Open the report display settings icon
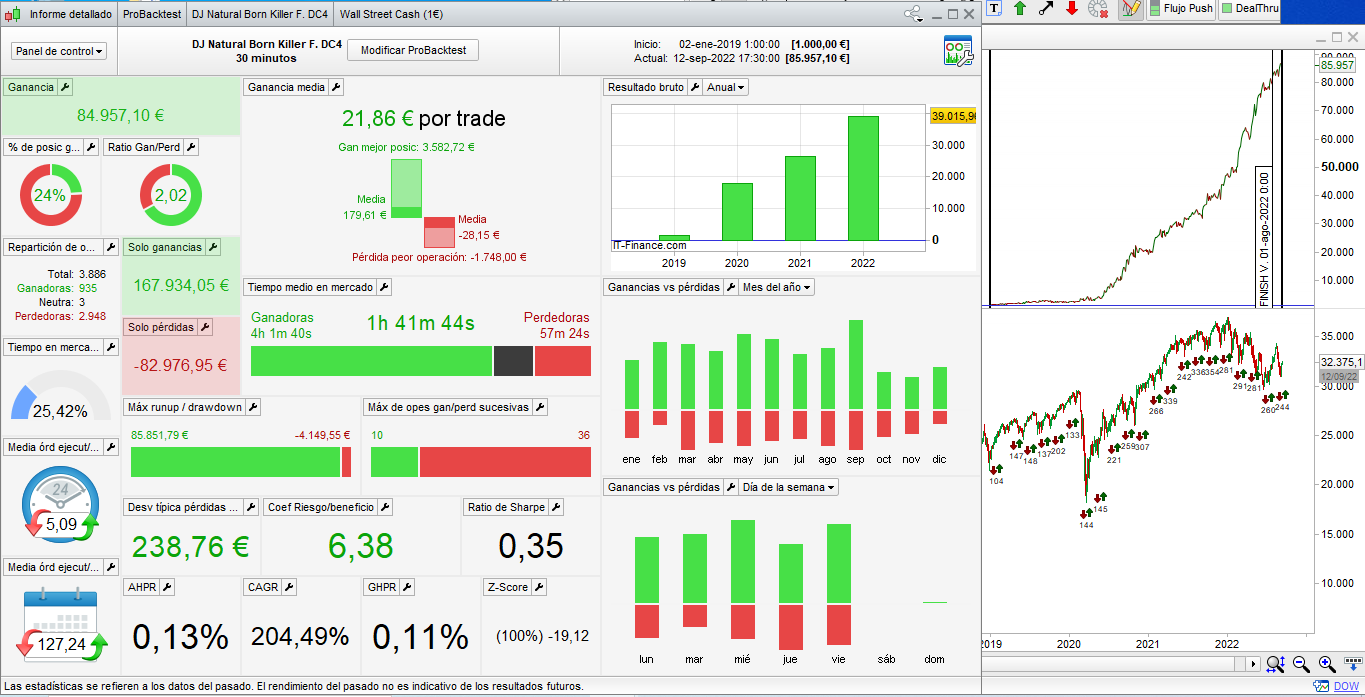Screen dimensions: 1365x697 click(958, 50)
